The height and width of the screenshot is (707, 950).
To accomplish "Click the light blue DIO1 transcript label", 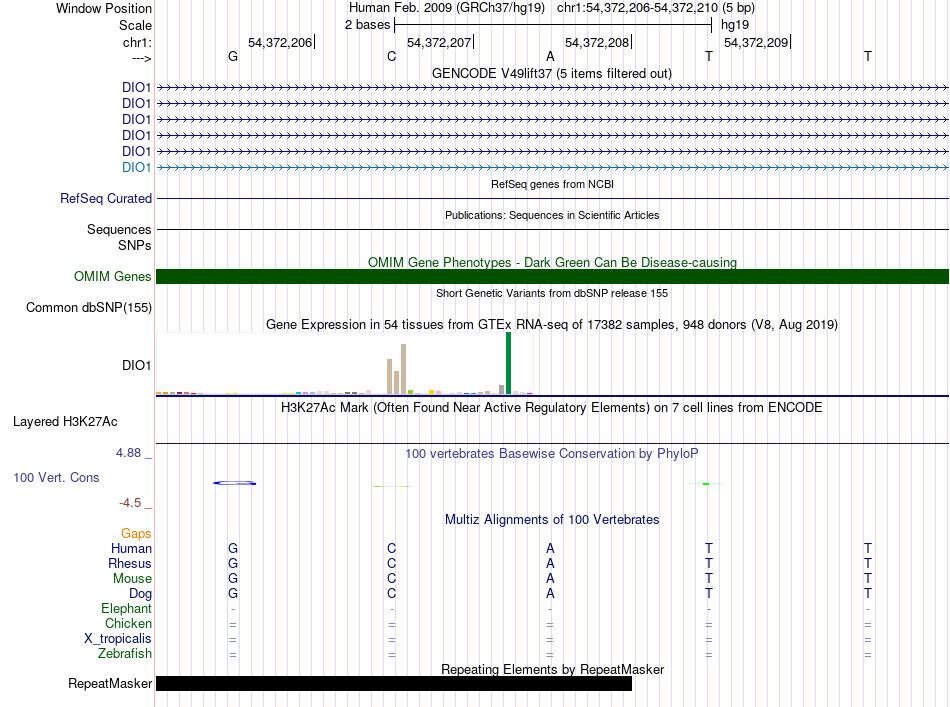I will click(136, 167).
